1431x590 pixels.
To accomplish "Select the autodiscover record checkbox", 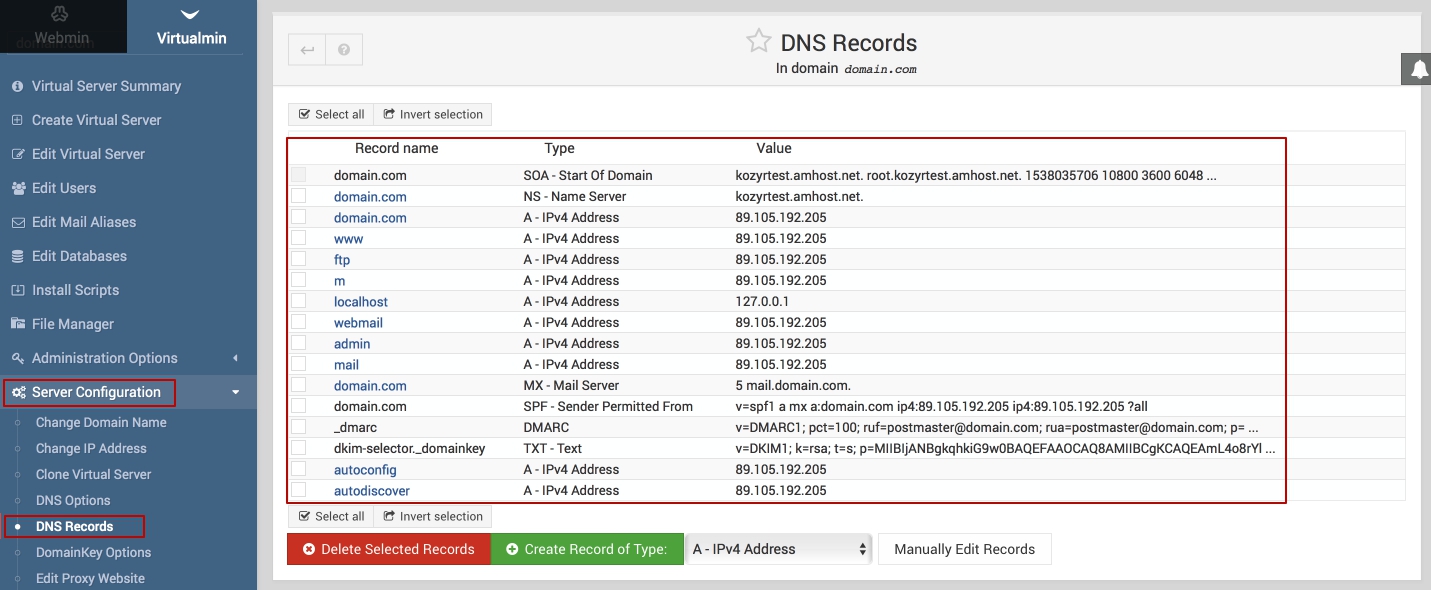I will (299, 490).
